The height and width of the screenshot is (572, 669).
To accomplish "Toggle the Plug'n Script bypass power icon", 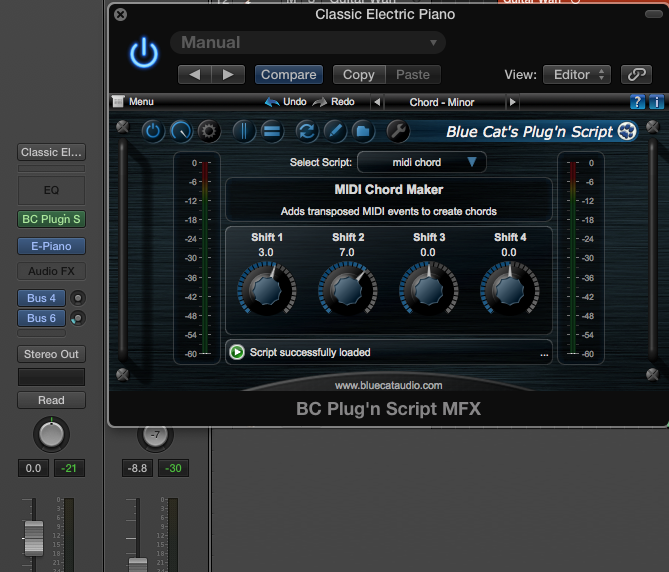I will click(x=153, y=131).
